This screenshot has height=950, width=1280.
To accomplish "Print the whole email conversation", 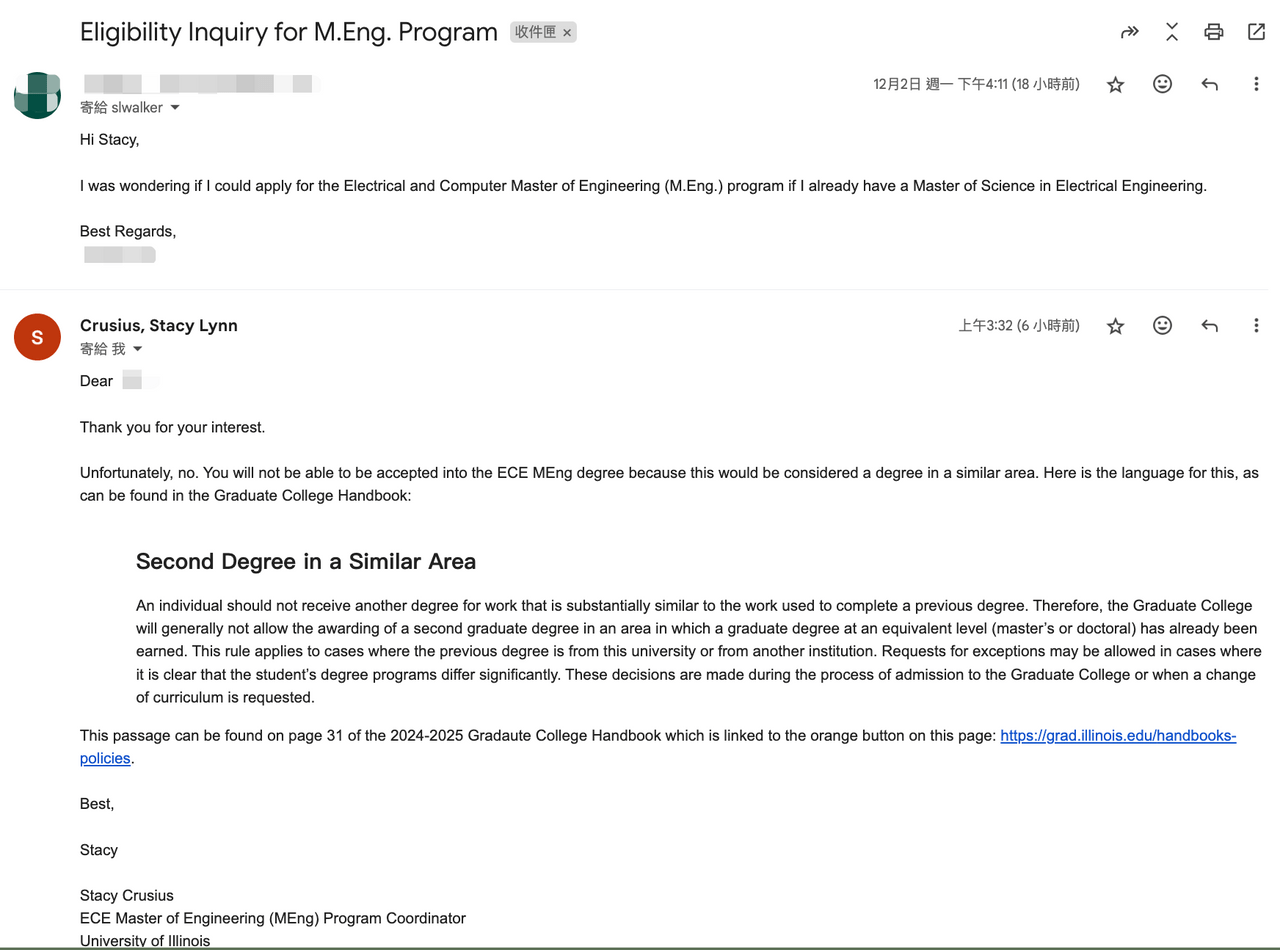I will [1214, 32].
